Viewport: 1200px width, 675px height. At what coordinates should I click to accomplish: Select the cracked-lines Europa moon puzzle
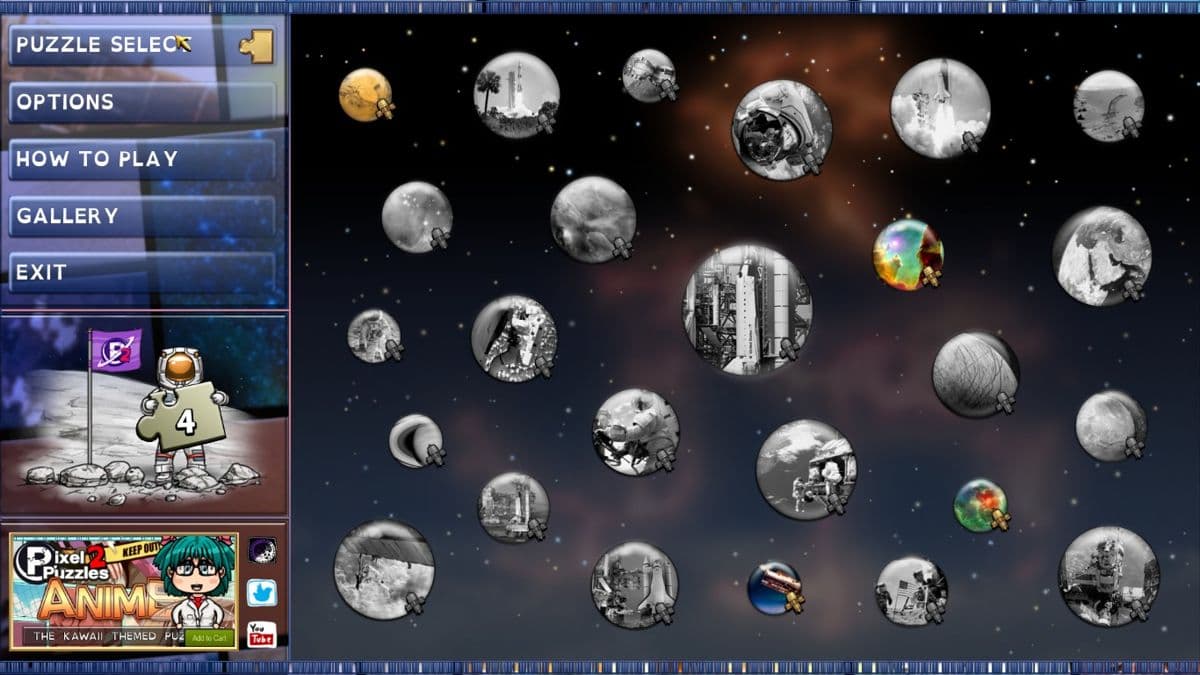975,374
